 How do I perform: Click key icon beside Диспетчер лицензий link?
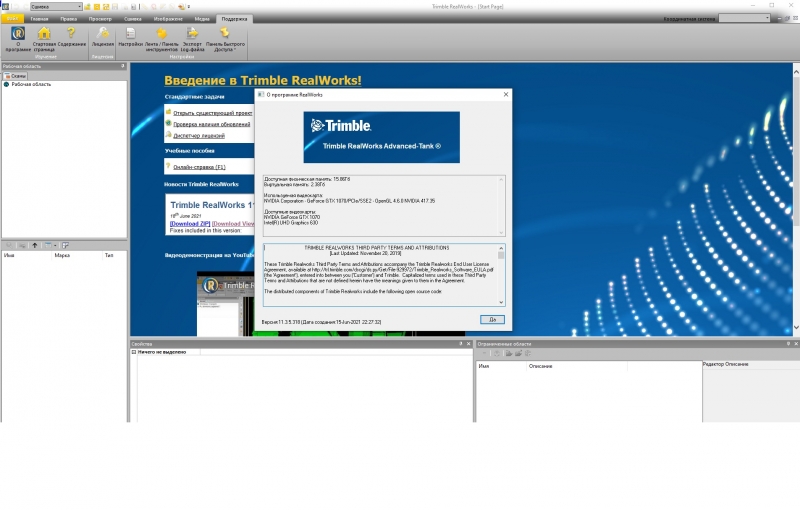(168, 135)
